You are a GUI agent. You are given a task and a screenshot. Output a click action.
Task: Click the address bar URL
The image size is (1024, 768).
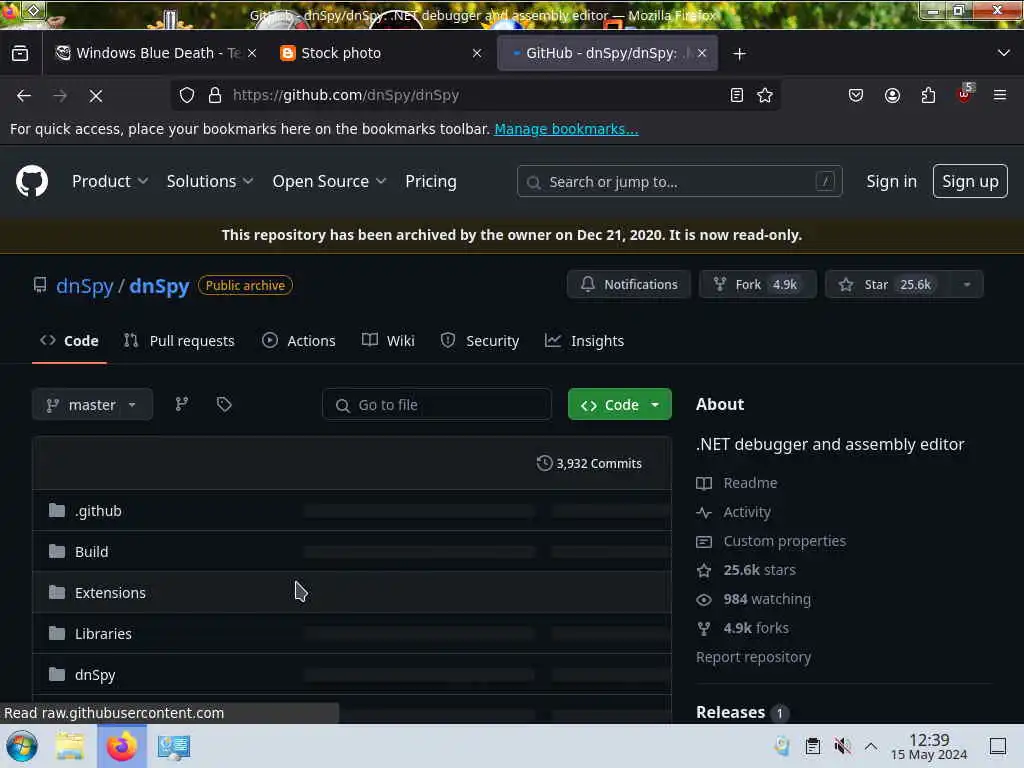(346, 95)
